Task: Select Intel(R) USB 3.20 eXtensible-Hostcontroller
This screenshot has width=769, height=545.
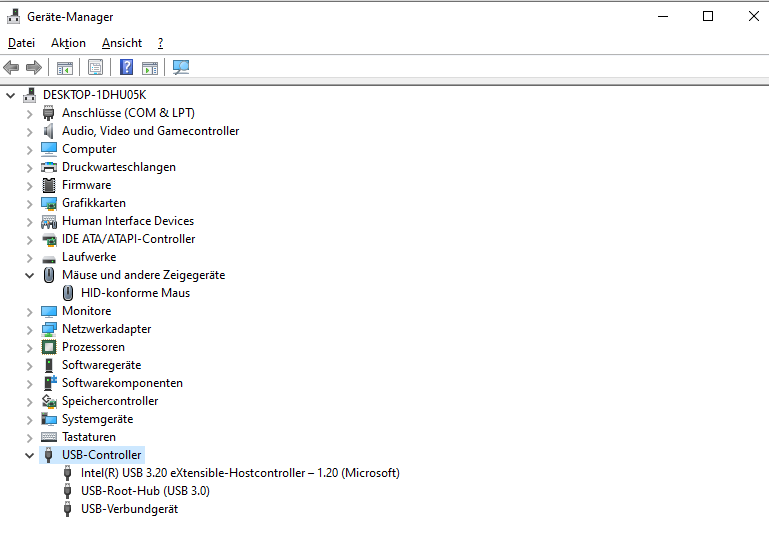Action: (240, 473)
